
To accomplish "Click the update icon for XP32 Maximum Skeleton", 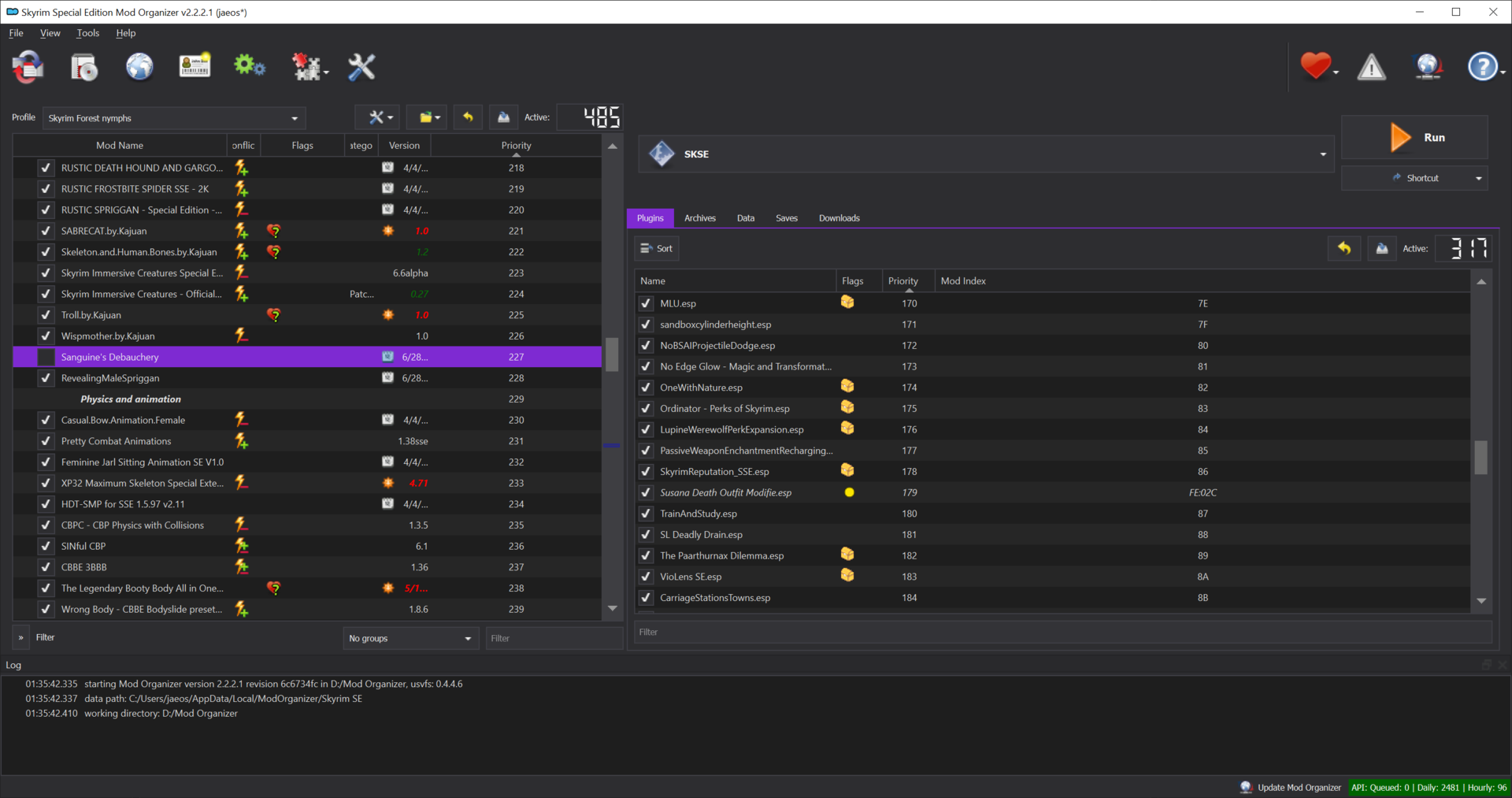I will (x=387, y=483).
